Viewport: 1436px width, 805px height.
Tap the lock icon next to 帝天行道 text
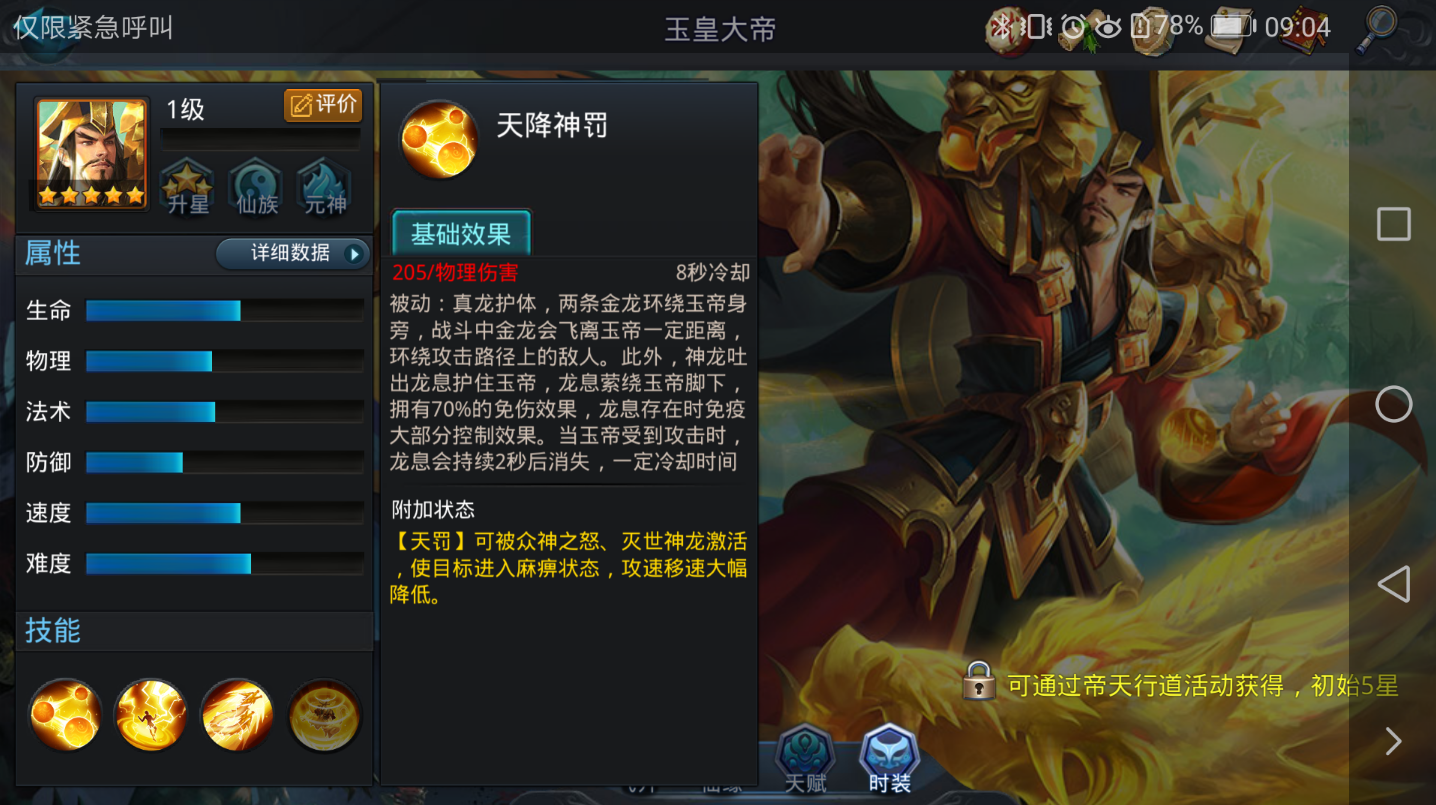click(x=979, y=682)
